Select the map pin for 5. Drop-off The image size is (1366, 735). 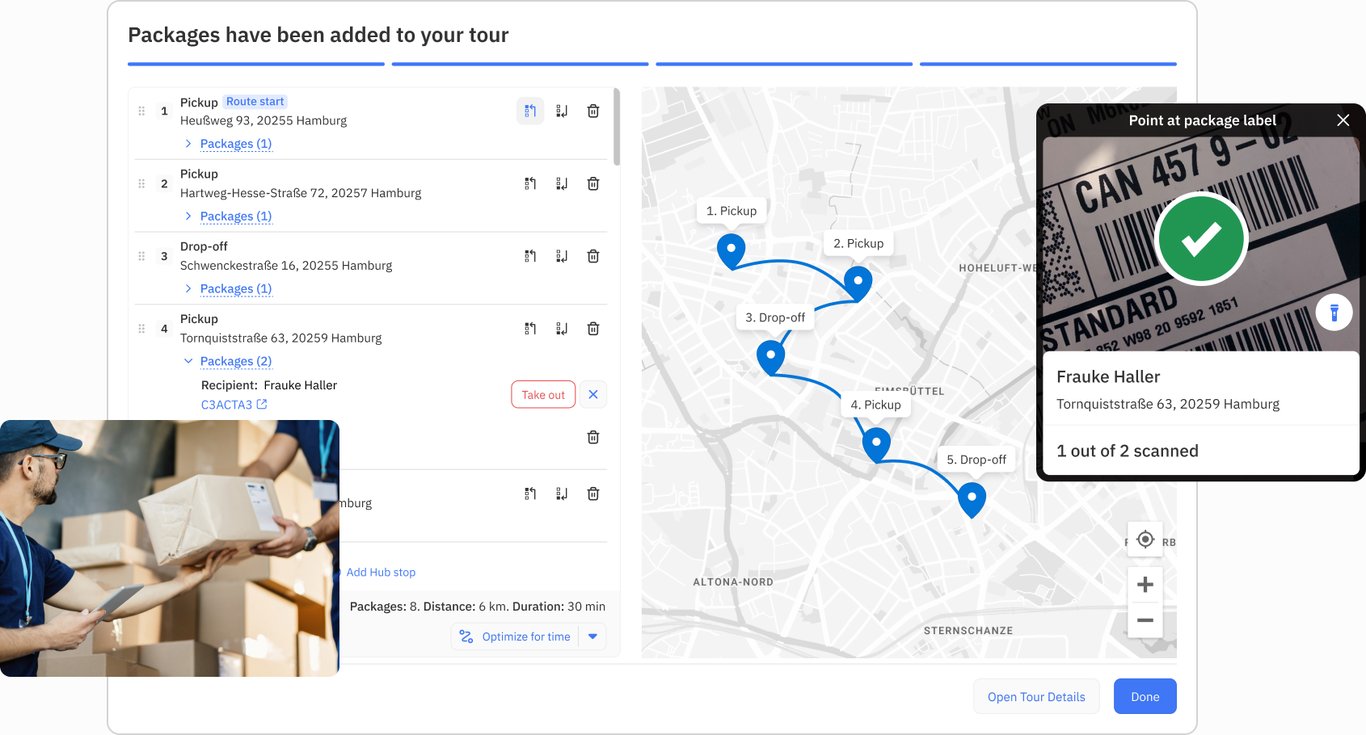(x=971, y=499)
